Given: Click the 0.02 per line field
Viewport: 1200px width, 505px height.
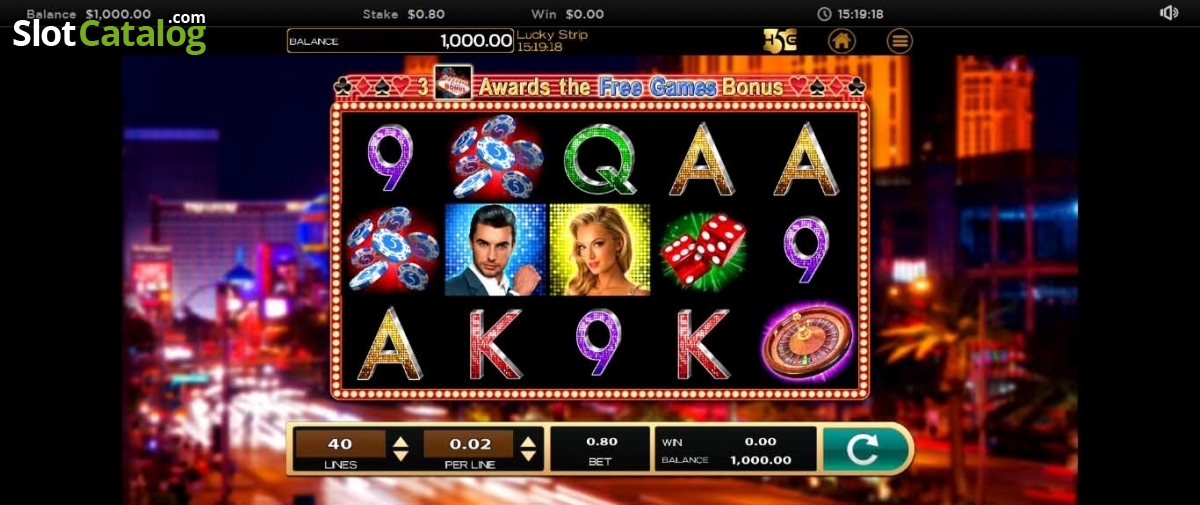Looking at the screenshot, I should pyautogui.click(x=469, y=444).
